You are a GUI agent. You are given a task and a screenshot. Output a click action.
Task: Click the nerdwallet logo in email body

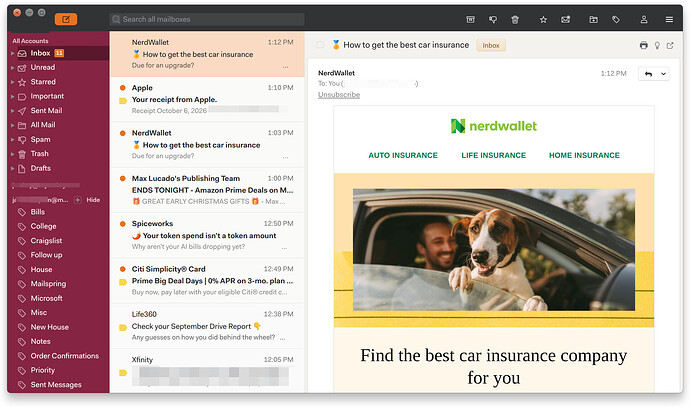pyautogui.click(x=494, y=126)
